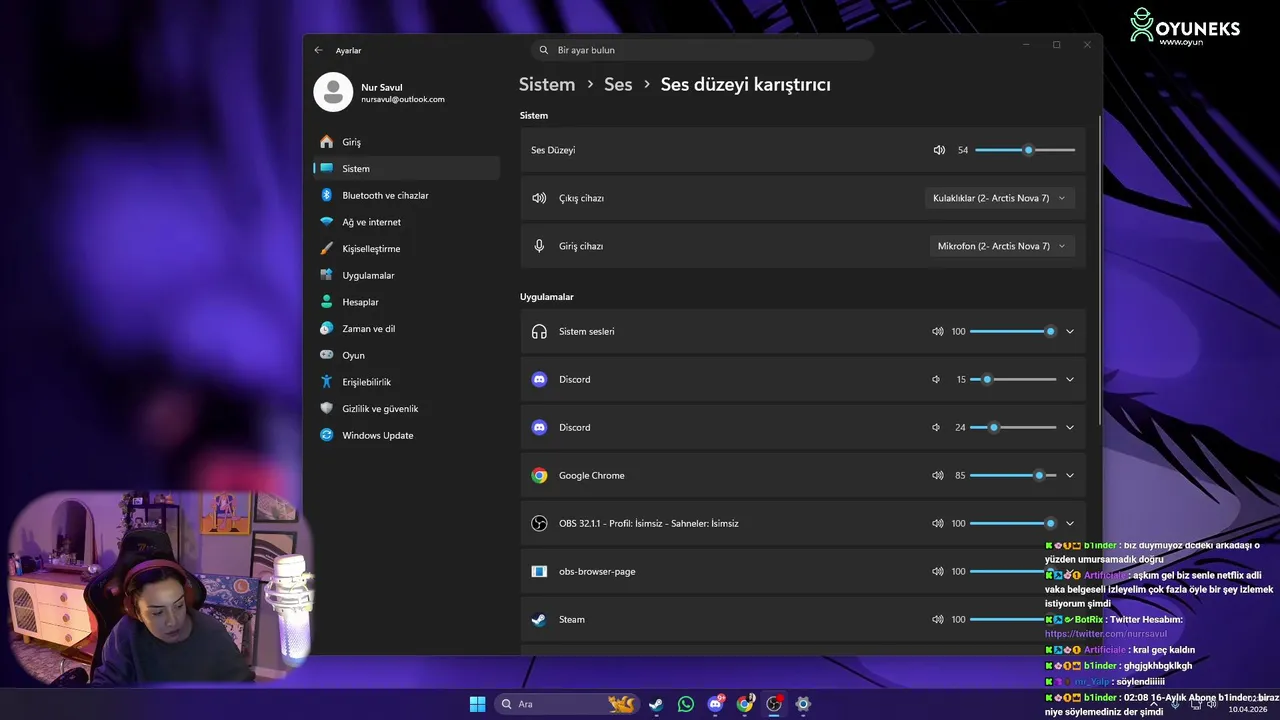Open Discord from the taskbar

tap(715, 704)
